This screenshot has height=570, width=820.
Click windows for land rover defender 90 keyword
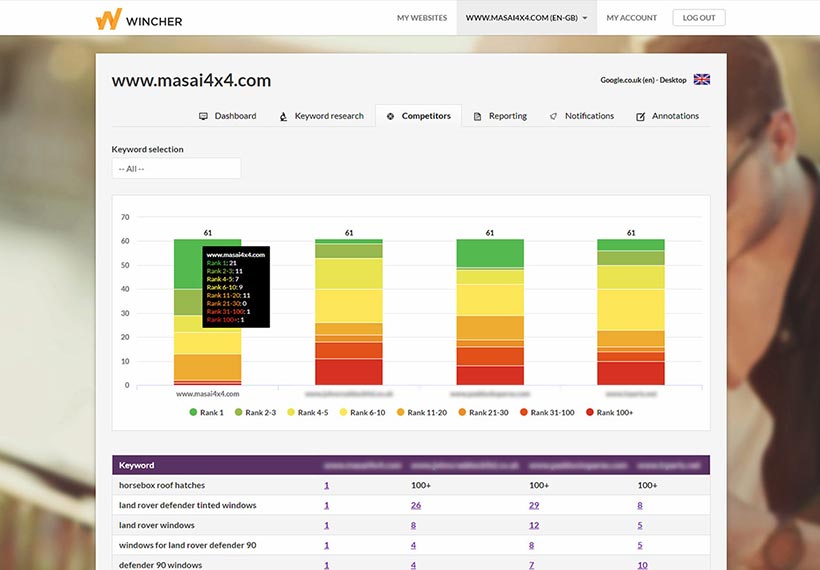(187, 545)
